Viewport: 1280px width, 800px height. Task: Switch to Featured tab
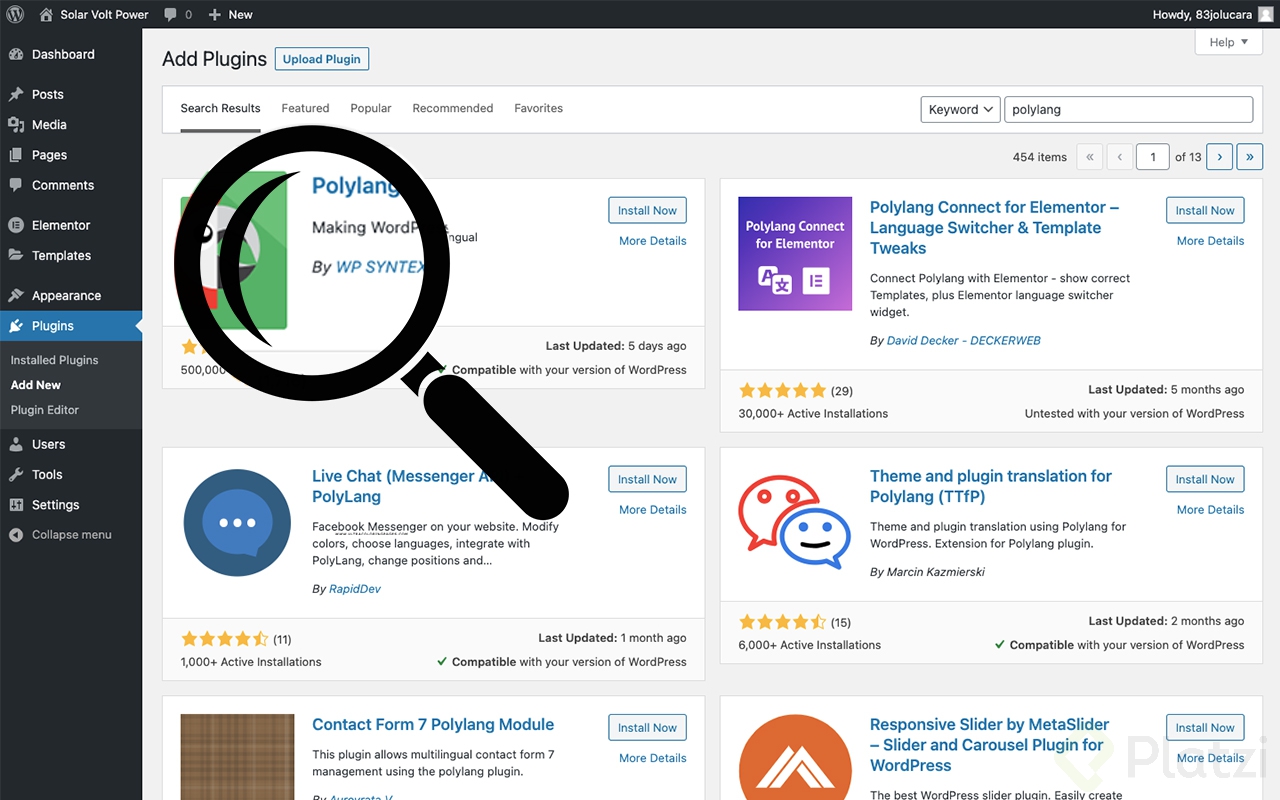(305, 108)
